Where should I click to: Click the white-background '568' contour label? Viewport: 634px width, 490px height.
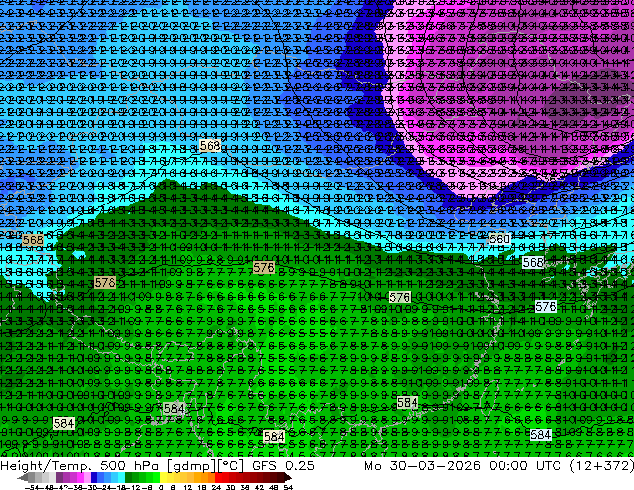coord(533,262)
